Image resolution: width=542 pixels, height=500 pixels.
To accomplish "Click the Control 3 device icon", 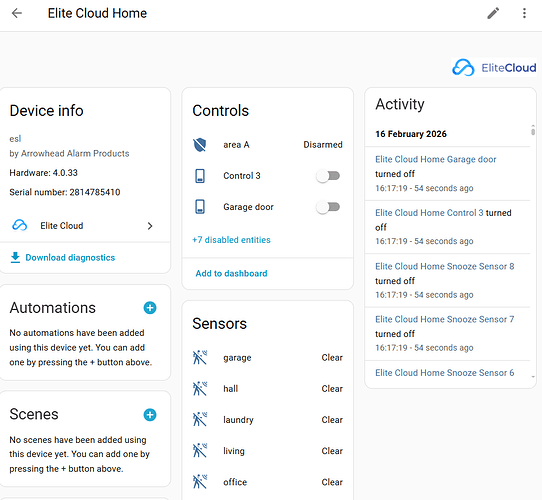I will [200, 176].
